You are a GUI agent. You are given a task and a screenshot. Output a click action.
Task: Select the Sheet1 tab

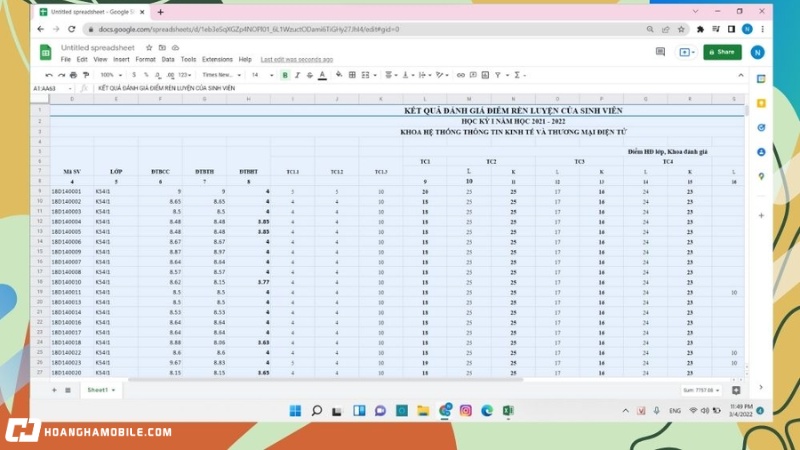click(101, 390)
